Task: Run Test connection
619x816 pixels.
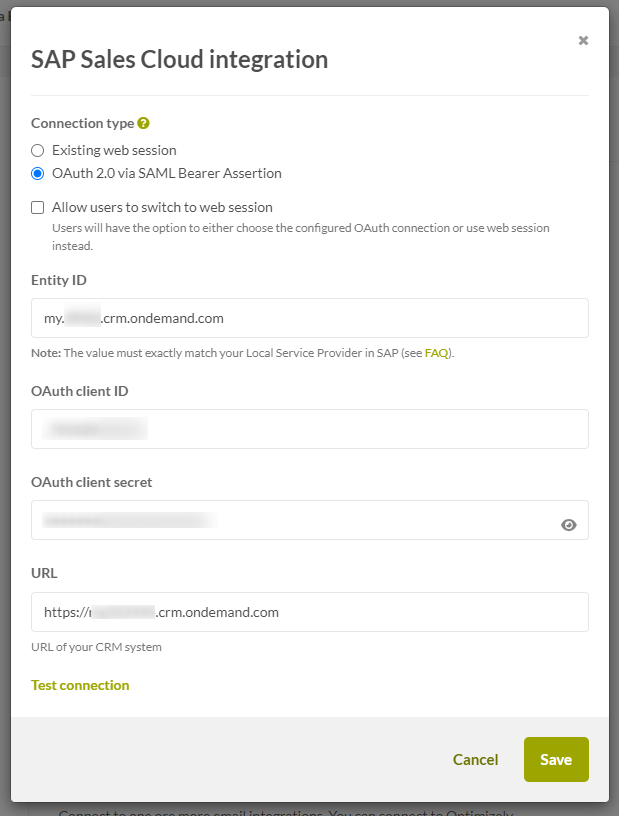Action: [80, 685]
